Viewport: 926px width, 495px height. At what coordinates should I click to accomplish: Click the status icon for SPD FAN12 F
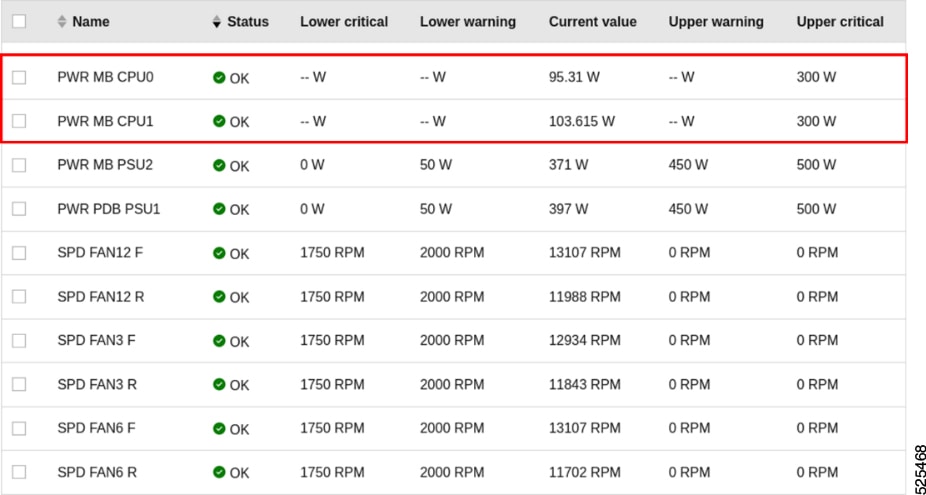[x=219, y=253]
